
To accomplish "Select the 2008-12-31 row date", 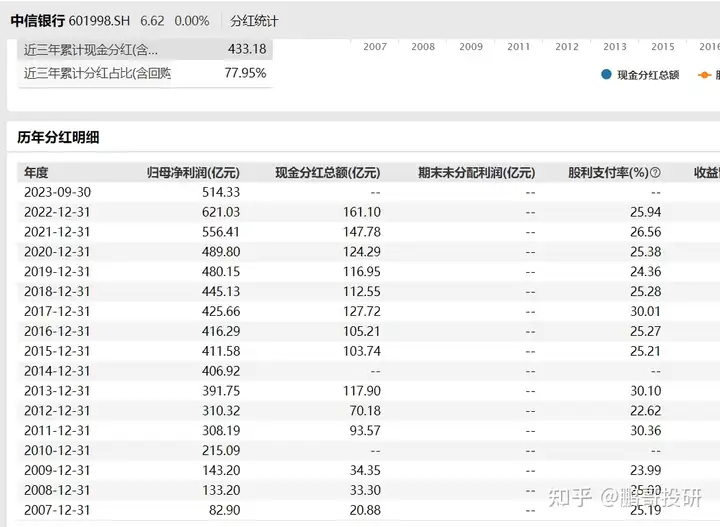I will (x=57, y=490).
